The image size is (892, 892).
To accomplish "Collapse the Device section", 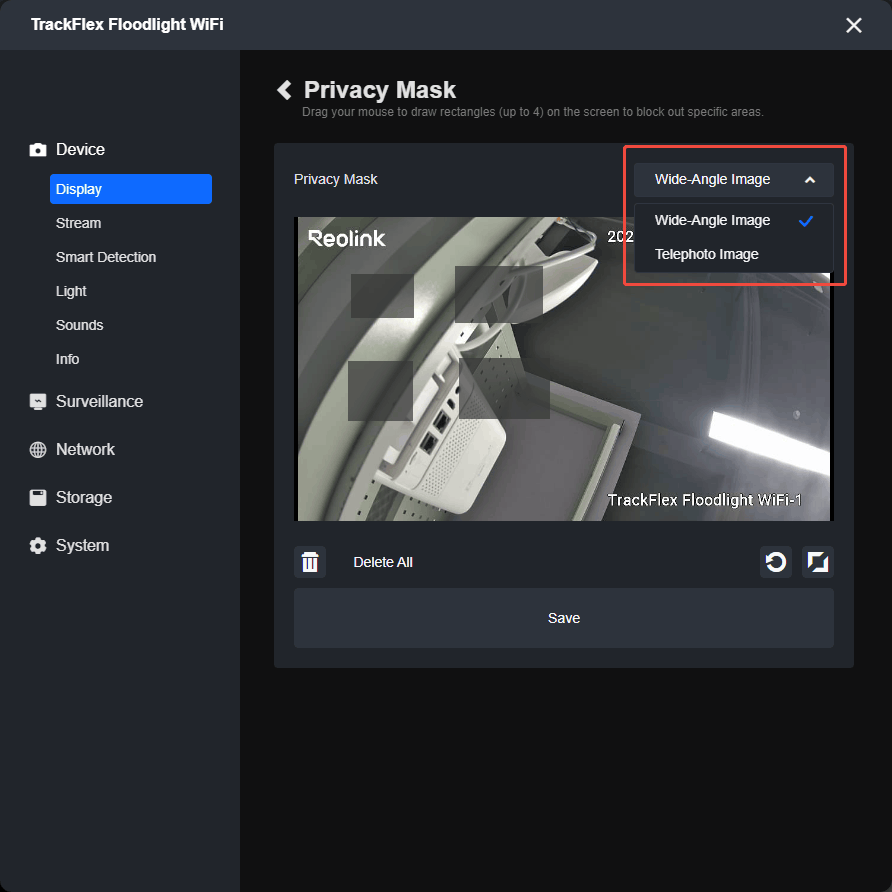I will [80, 150].
